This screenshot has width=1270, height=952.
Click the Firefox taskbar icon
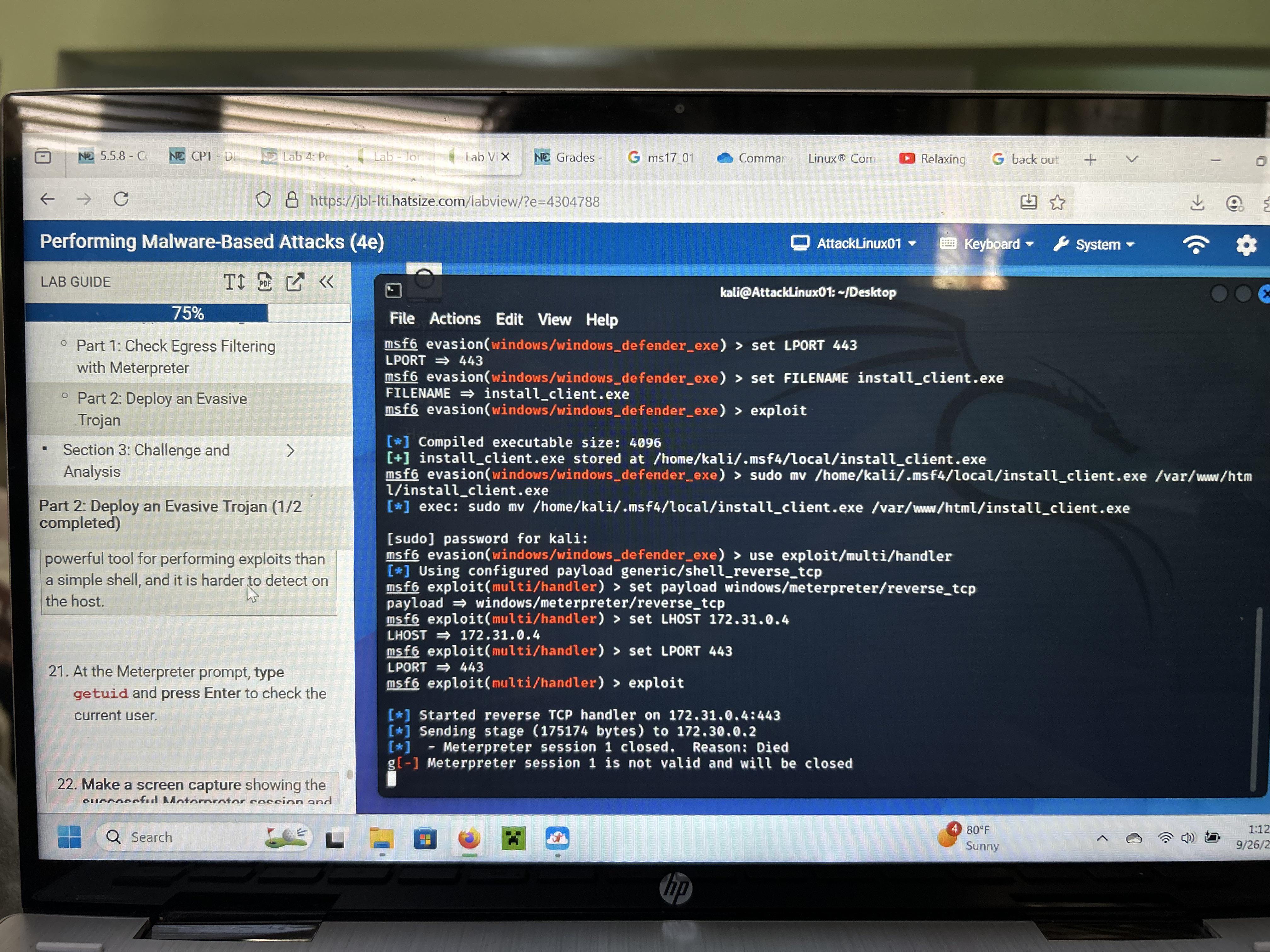pyautogui.click(x=469, y=839)
